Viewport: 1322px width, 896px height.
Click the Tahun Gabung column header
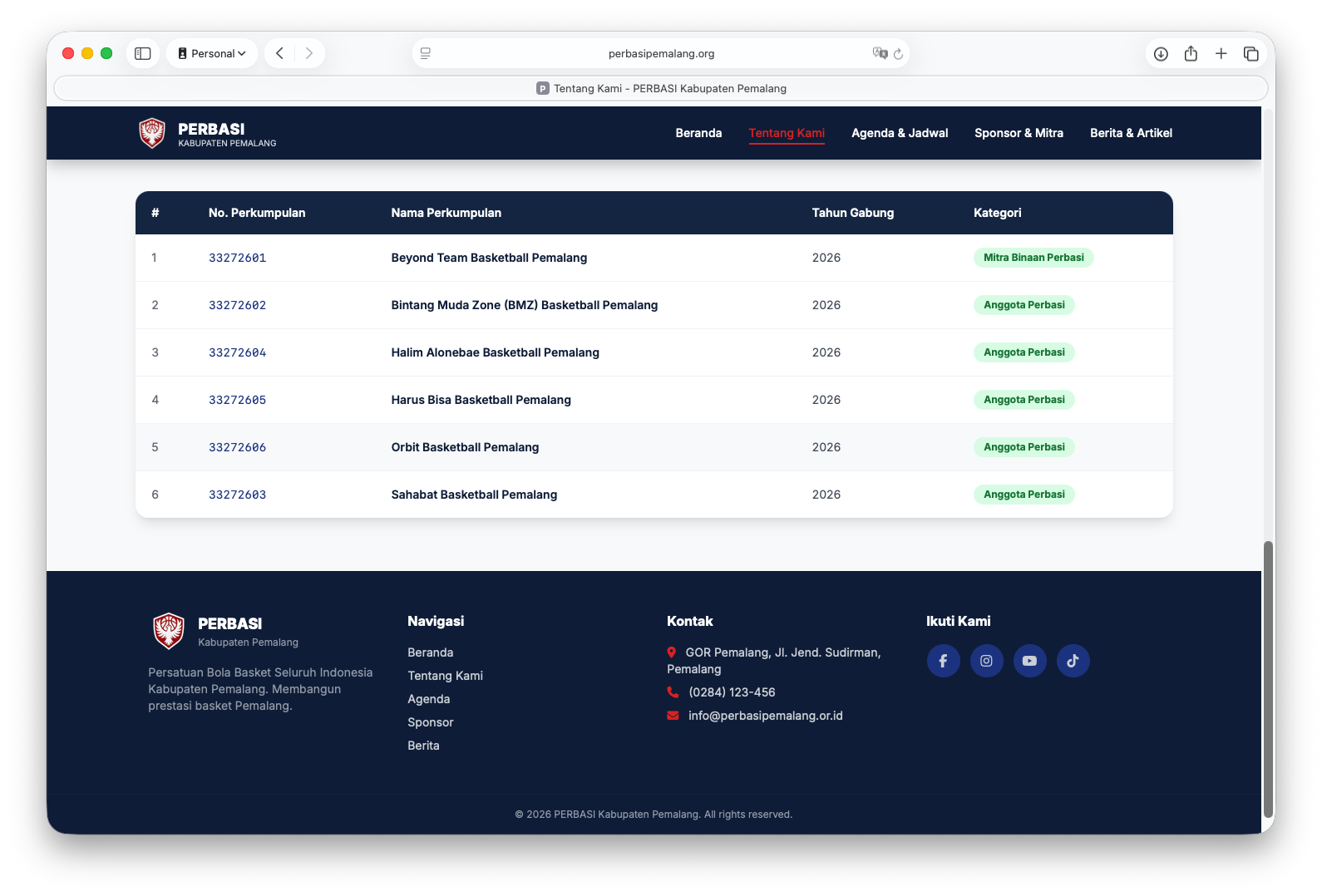(x=852, y=213)
